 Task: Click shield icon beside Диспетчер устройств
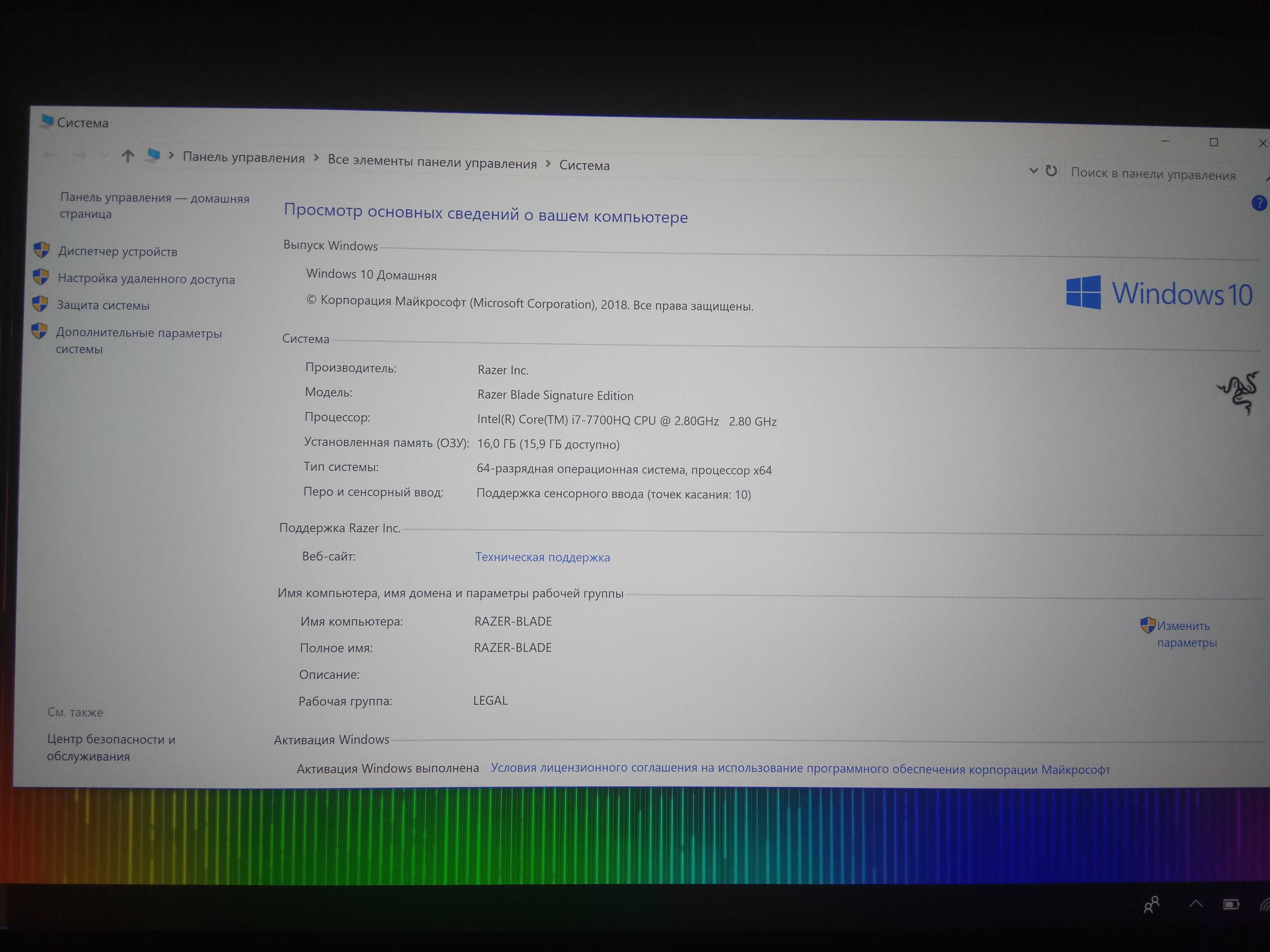(x=41, y=250)
